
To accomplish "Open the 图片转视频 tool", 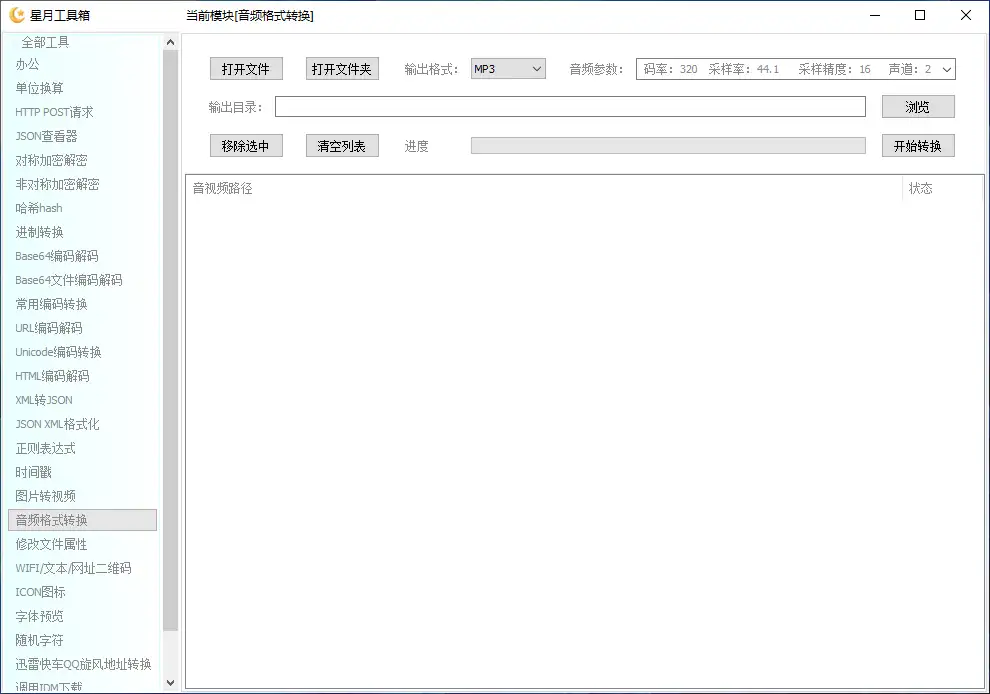I will tap(45, 496).
